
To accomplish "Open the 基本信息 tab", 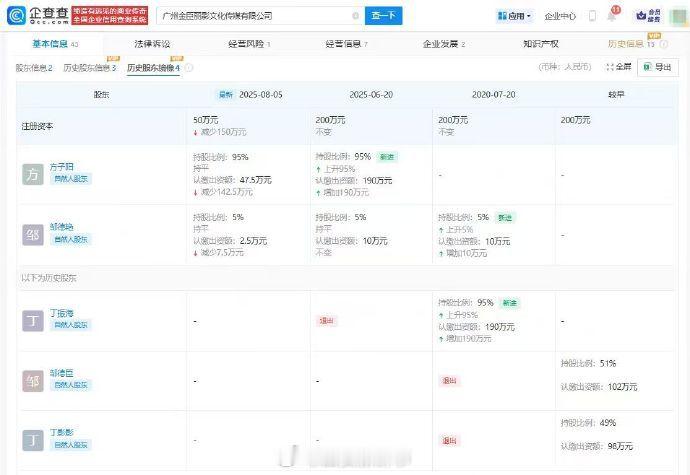I will click(55, 44).
